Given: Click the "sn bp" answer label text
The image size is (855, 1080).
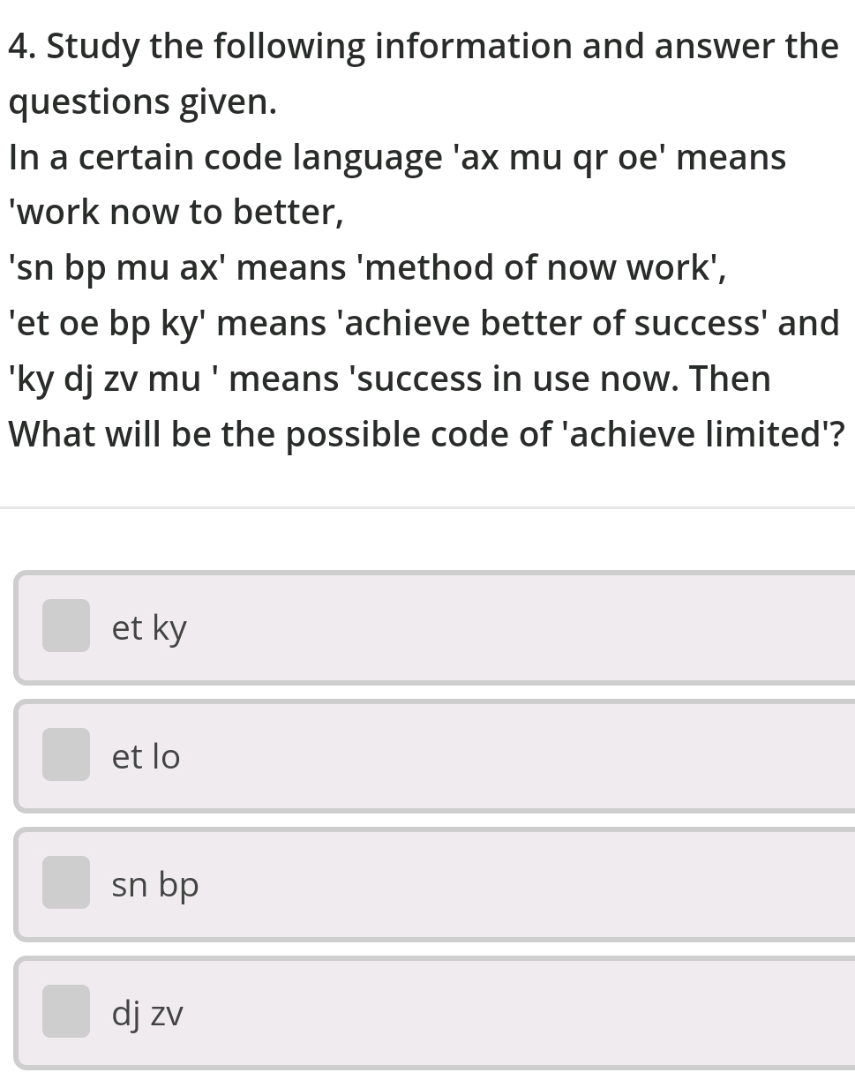Looking at the screenshot, I should tap(156, 885).
